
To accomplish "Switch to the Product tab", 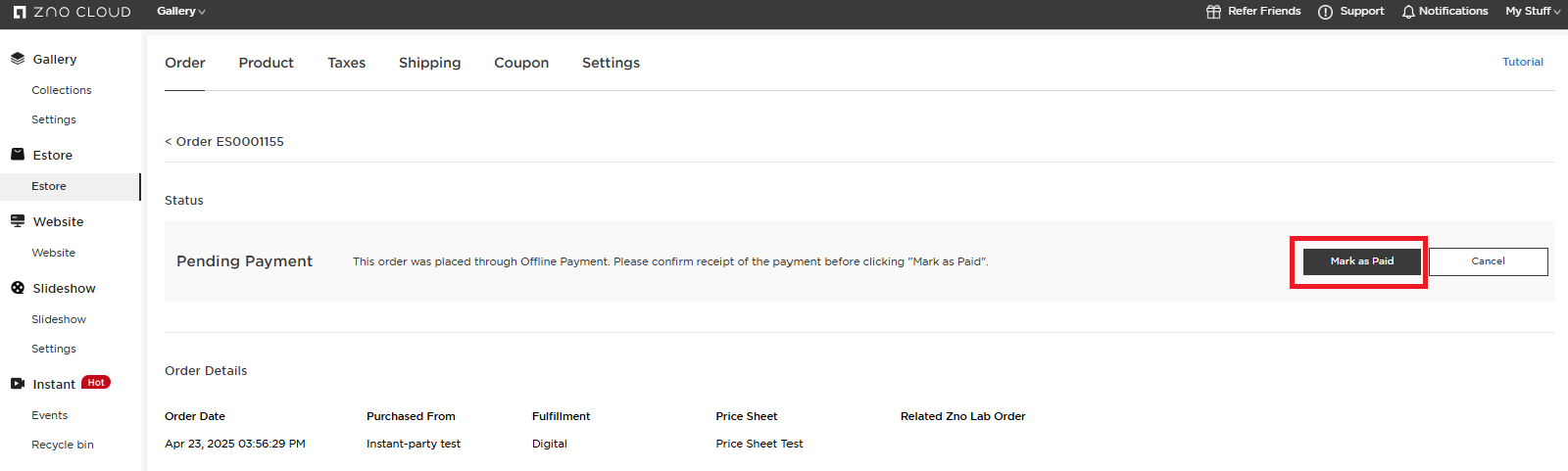I will pyautogui.click(x=266, y=63).
